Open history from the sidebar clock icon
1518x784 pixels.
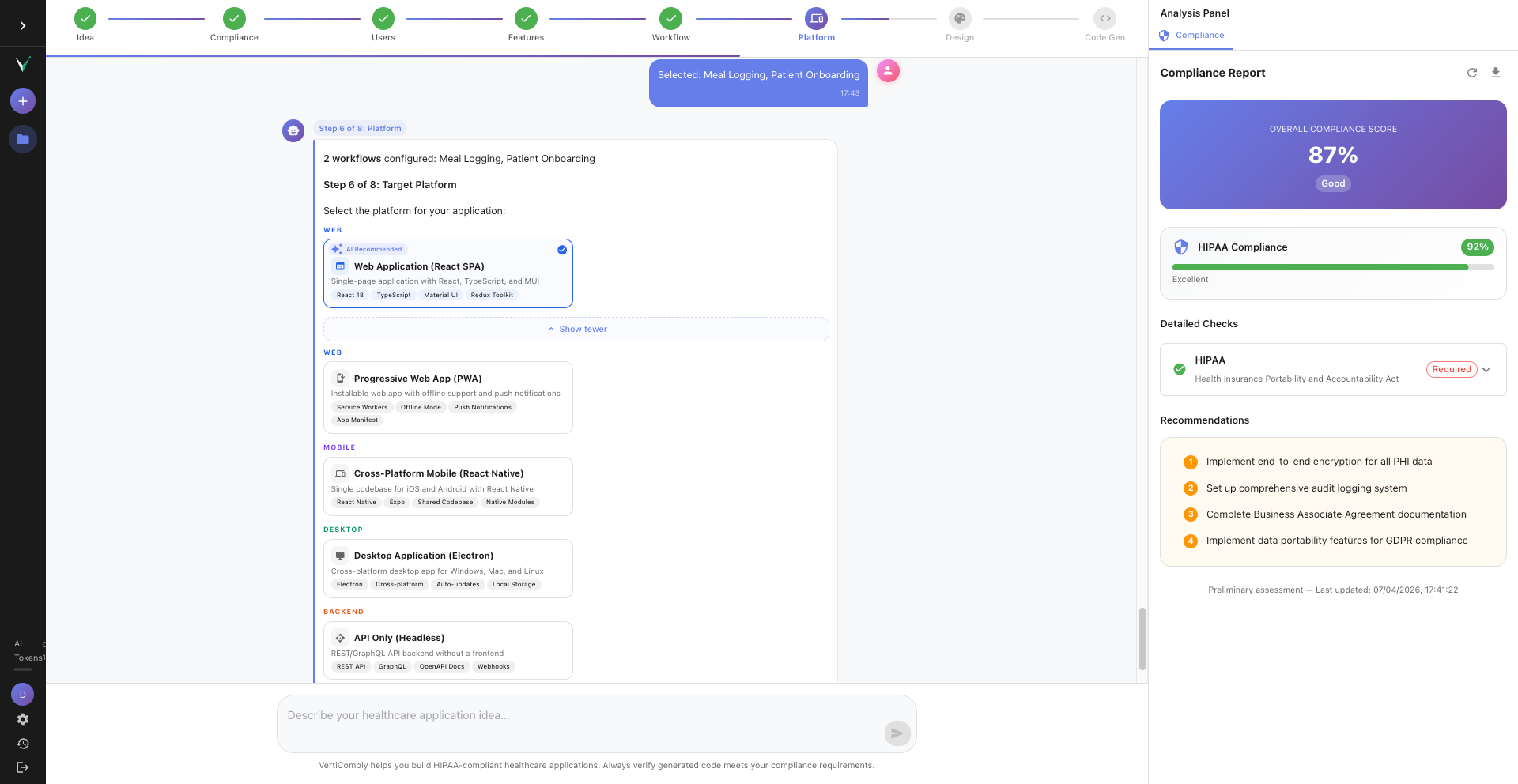pyautogui.click(x=23, y=743)
